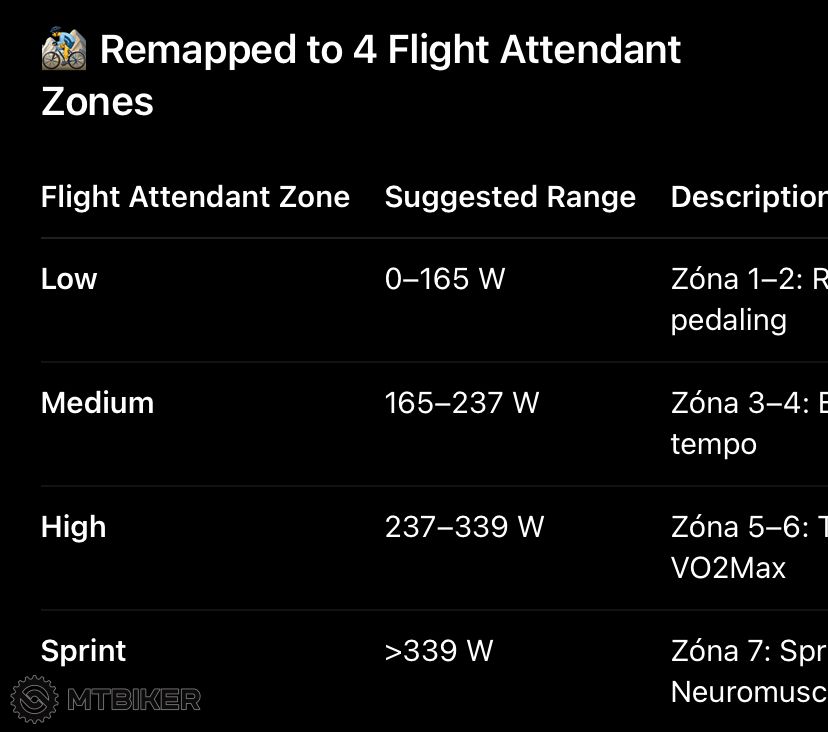The height and width of the screenshot is (732, 828).
Task: Click the '165–237 W' range cell
Action: [x=462, y=403]
